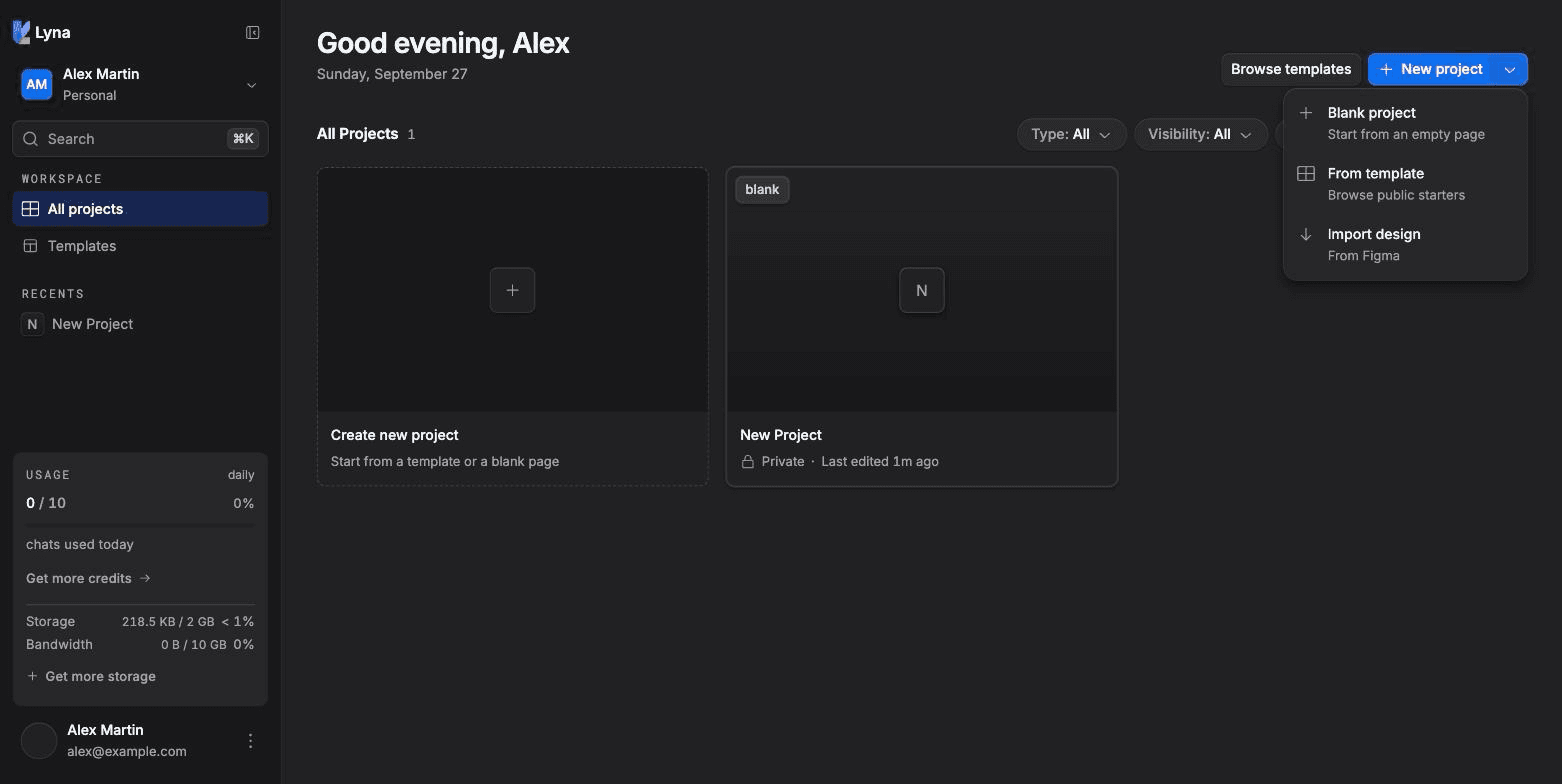Click the plus tile in the create card
This screenshot has width=1562, height=784.
[512, 290]
